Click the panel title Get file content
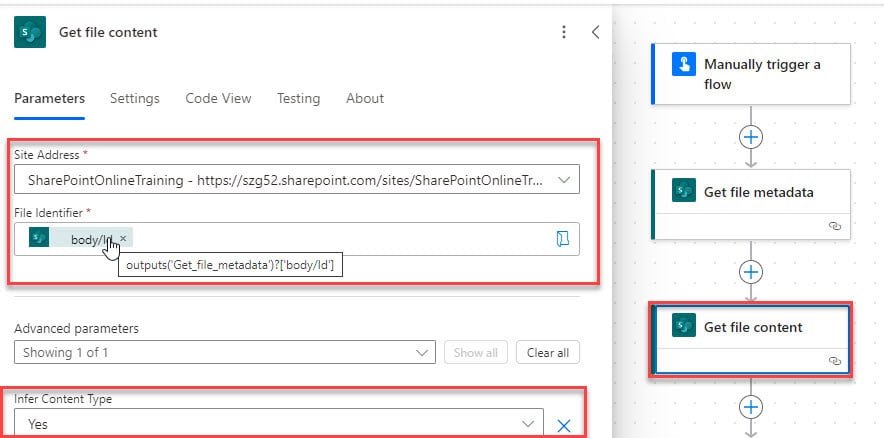 coord(108,32)
